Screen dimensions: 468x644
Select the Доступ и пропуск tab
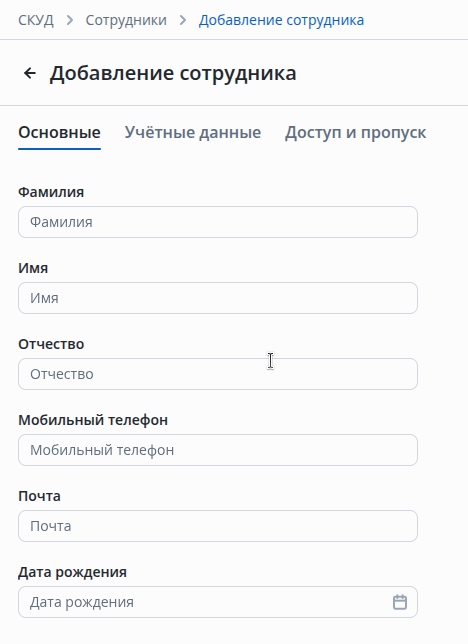[355, 133]
